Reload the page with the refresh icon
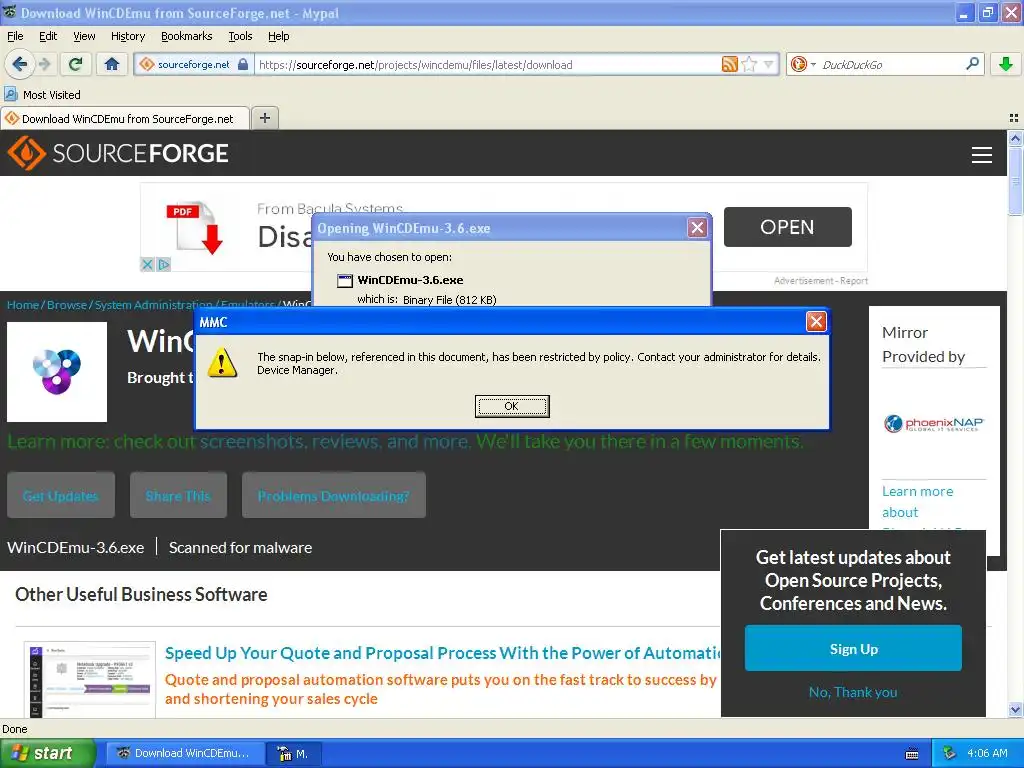Image resolution: width=1024 pixels, height=768 pixels. [x=76, y=64]
